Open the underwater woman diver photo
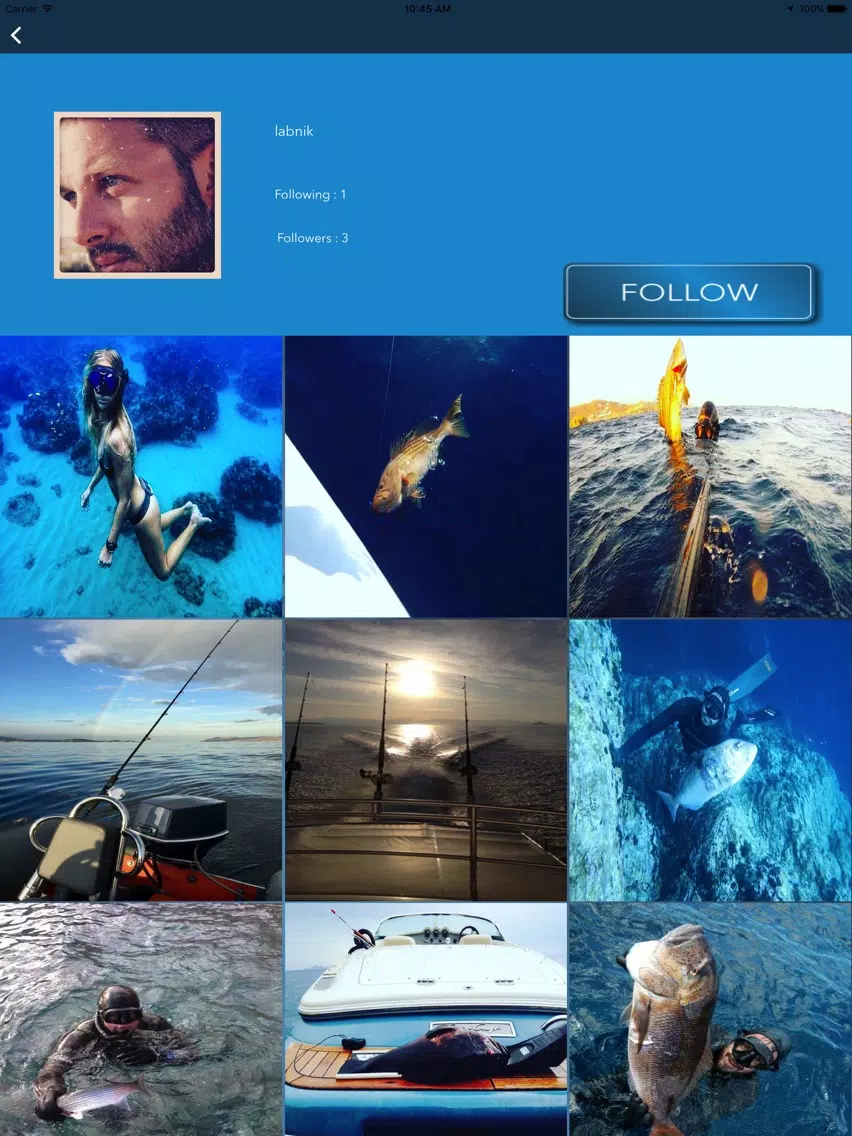Viewport: 852px width, 1136px height. (x=141, y=476)
